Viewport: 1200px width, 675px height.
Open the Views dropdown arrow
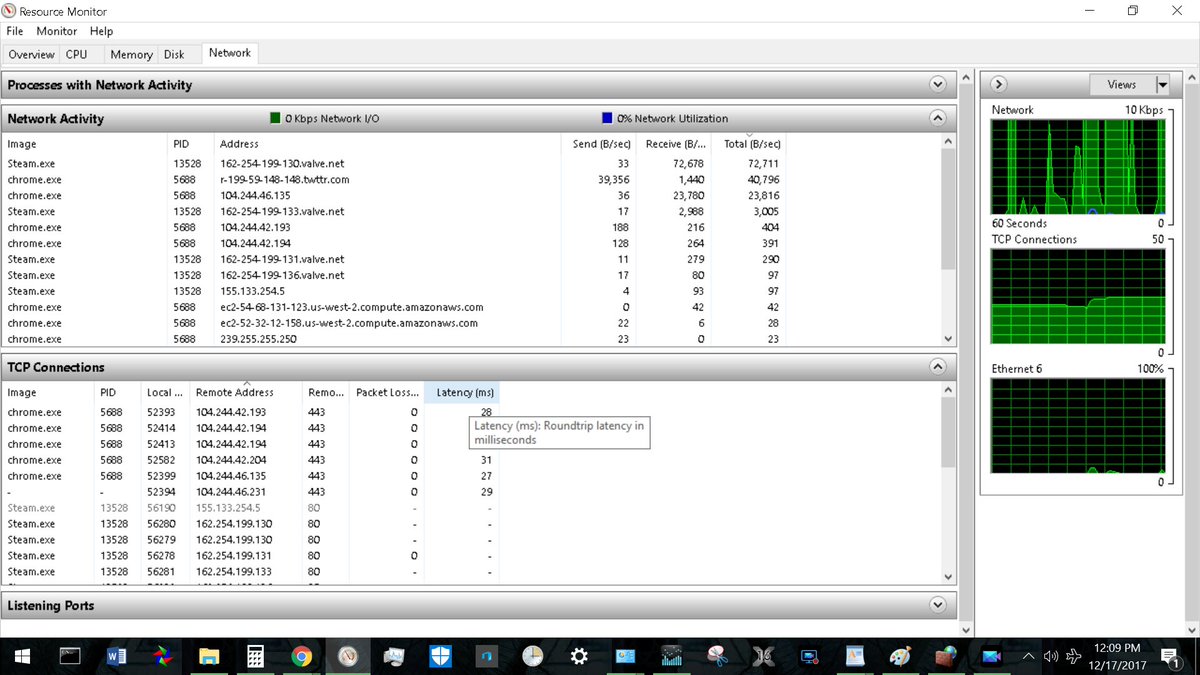(x=1162, y=85)
